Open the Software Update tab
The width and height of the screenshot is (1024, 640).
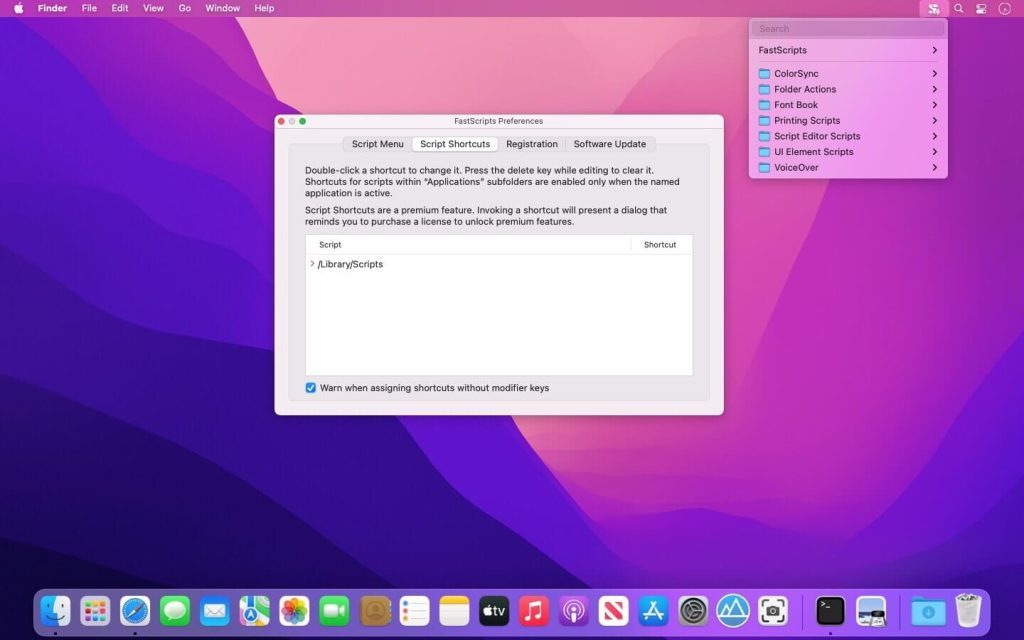tap(610, 143)
